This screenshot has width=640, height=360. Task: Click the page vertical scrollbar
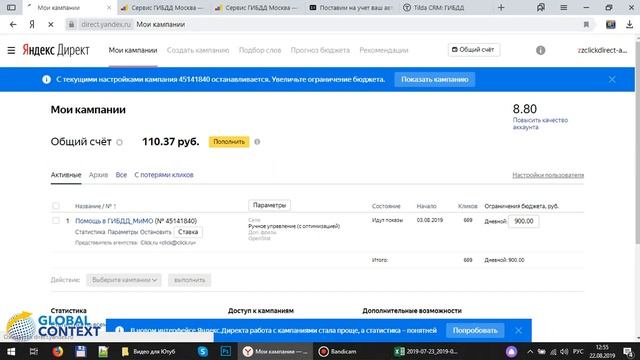(638, 143)
